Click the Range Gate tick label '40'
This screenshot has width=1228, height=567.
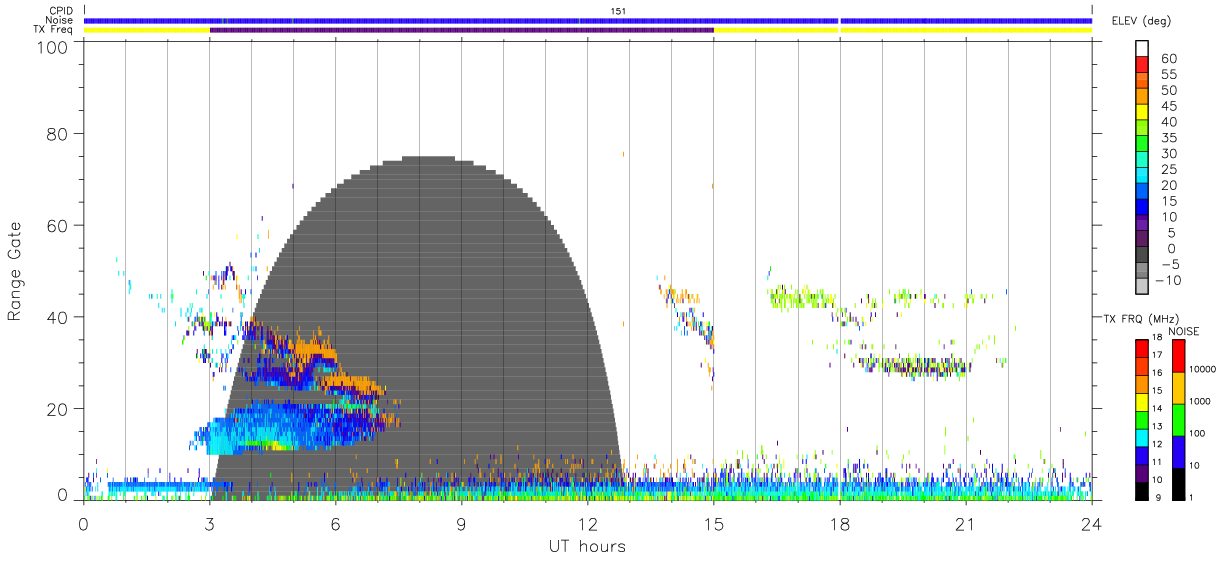[59, 317]
